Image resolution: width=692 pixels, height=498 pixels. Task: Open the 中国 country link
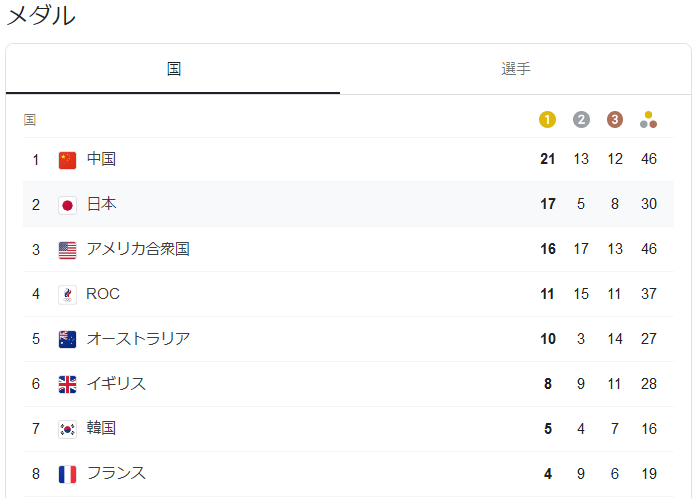(102, 159)
